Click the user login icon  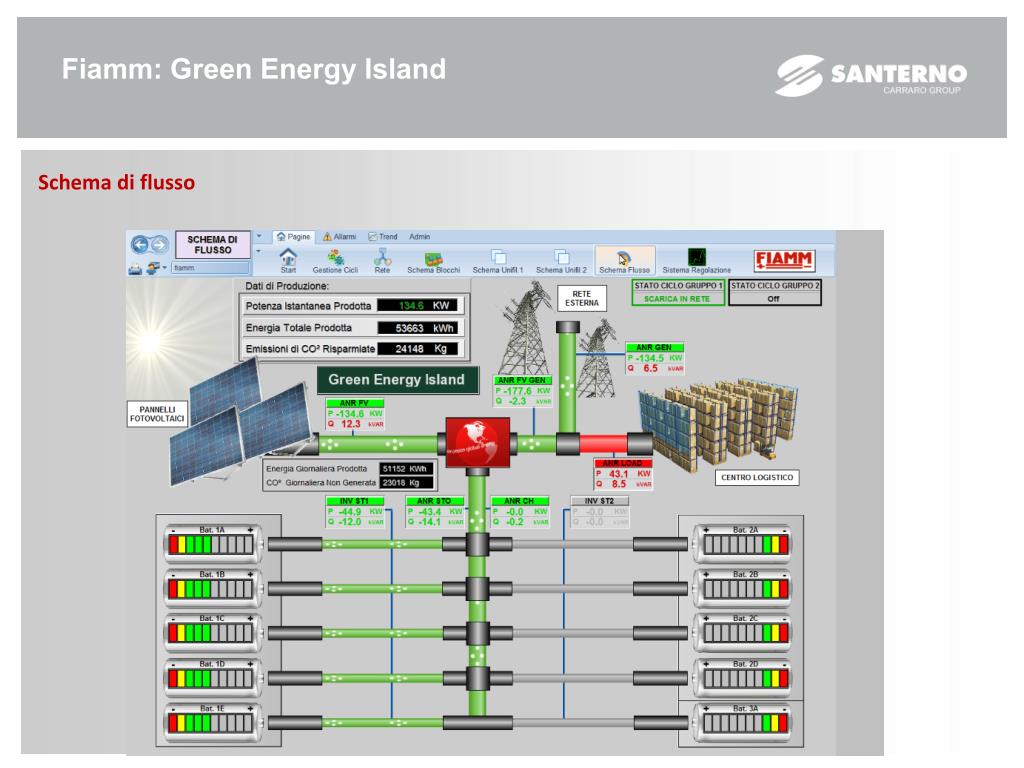[153, 268]
